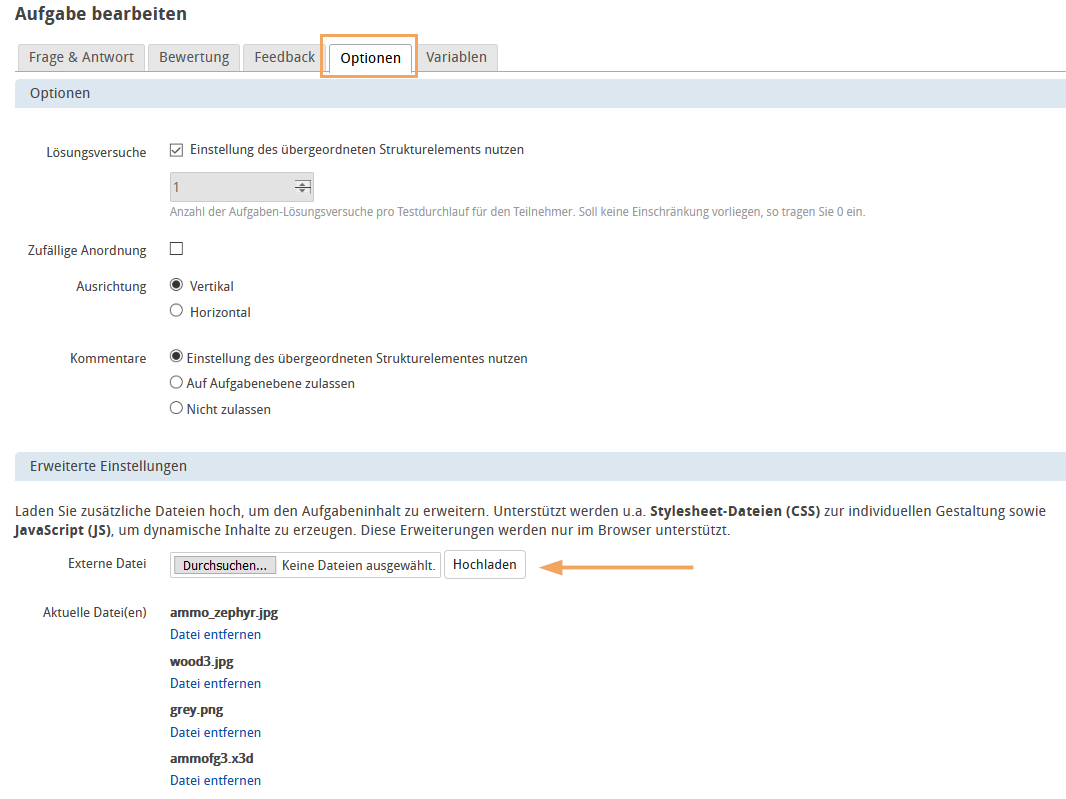Click the Durchsuchen file browse button
The height and width of the screenshot is (799, 1066).
(x=224, y=565)
